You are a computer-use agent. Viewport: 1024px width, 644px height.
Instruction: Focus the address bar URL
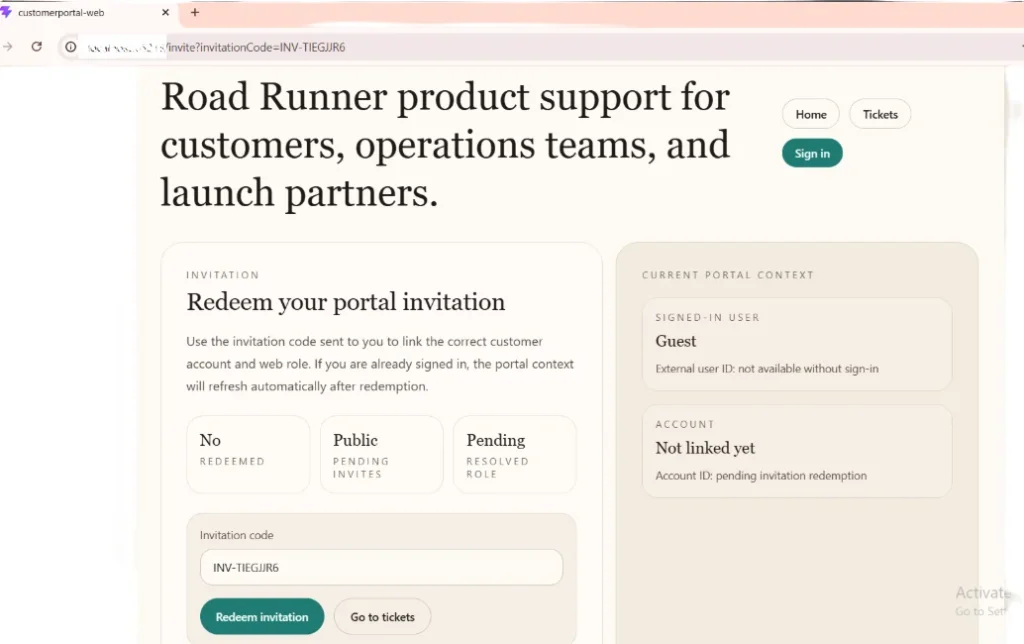(256, 47)
